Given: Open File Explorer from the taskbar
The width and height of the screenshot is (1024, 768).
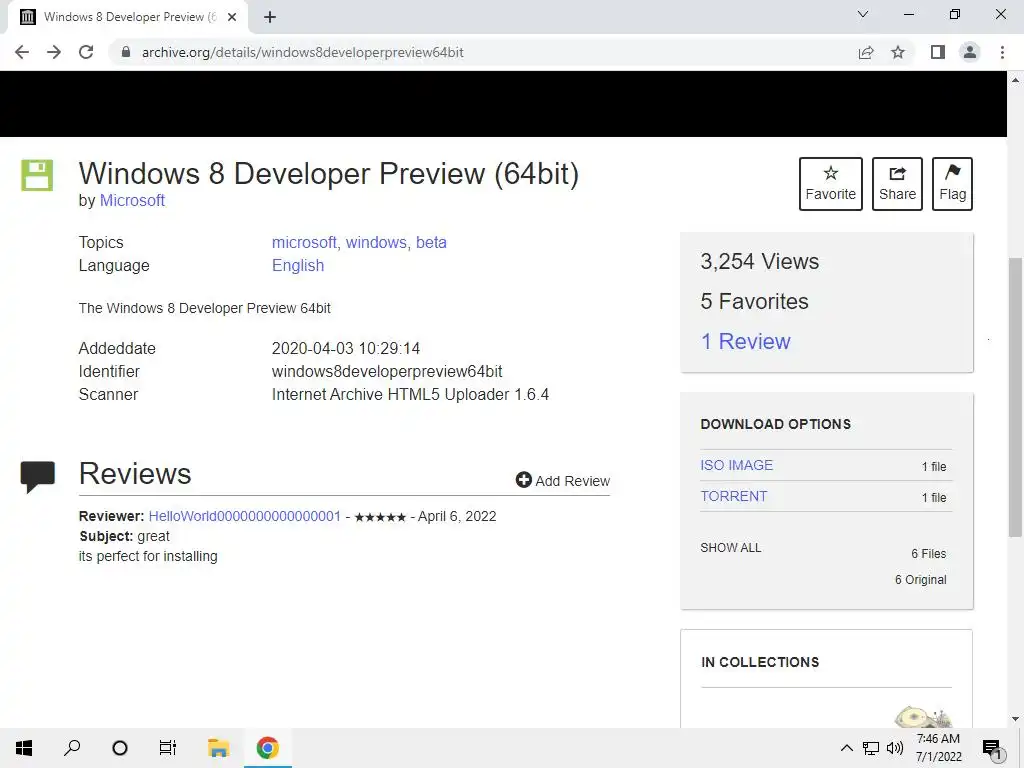Looking at the screenshot, I should [218, 748].
